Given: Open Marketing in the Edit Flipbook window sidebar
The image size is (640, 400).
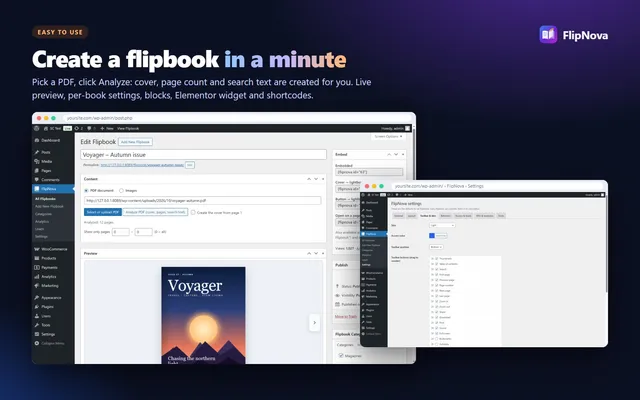Looking at the screenshot, I should pos(49,286).
